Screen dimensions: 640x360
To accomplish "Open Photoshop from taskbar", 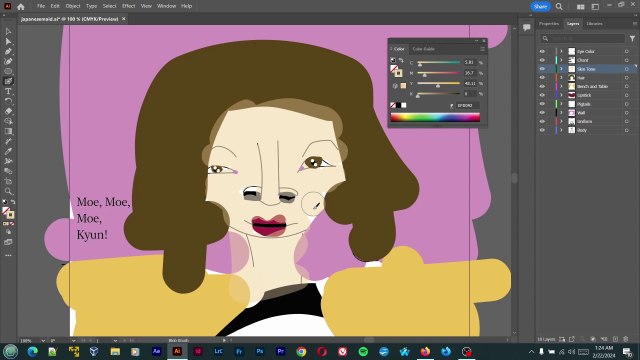I will pos(260,351).
